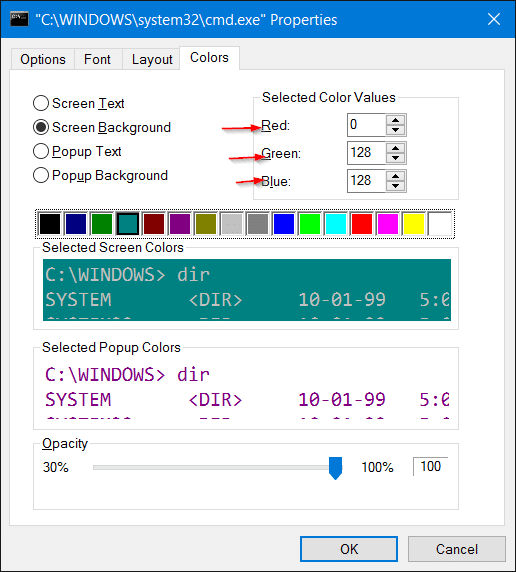
Task: Confirm changes with the OK button
Action: [349, 549]
